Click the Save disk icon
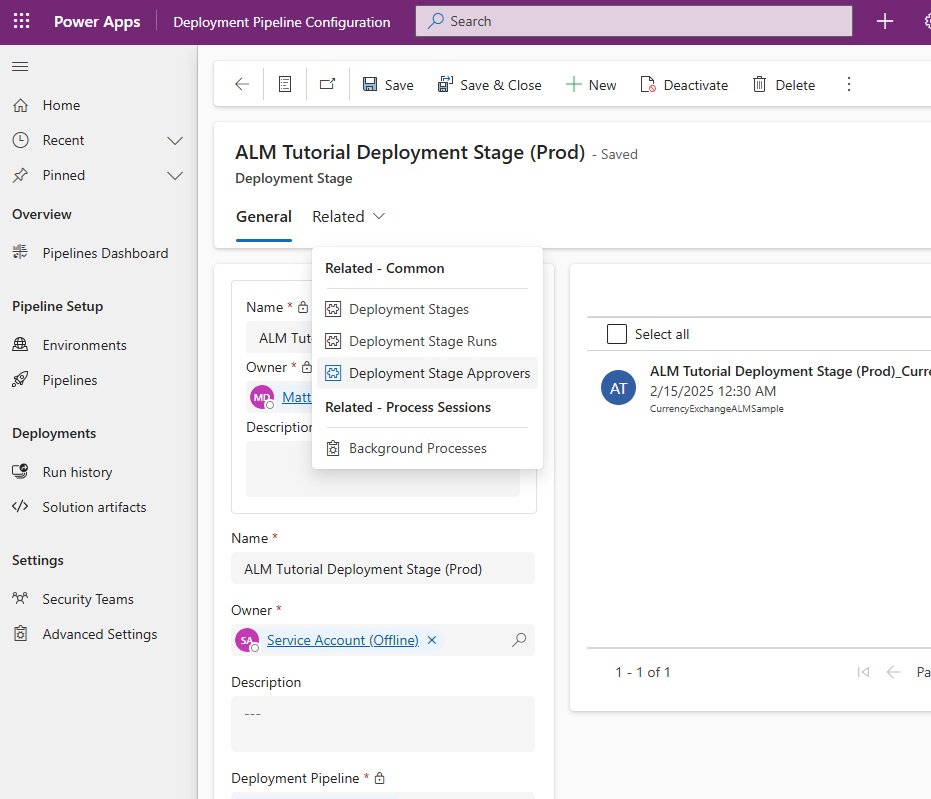The image size is (931, 799). [370, 84]
